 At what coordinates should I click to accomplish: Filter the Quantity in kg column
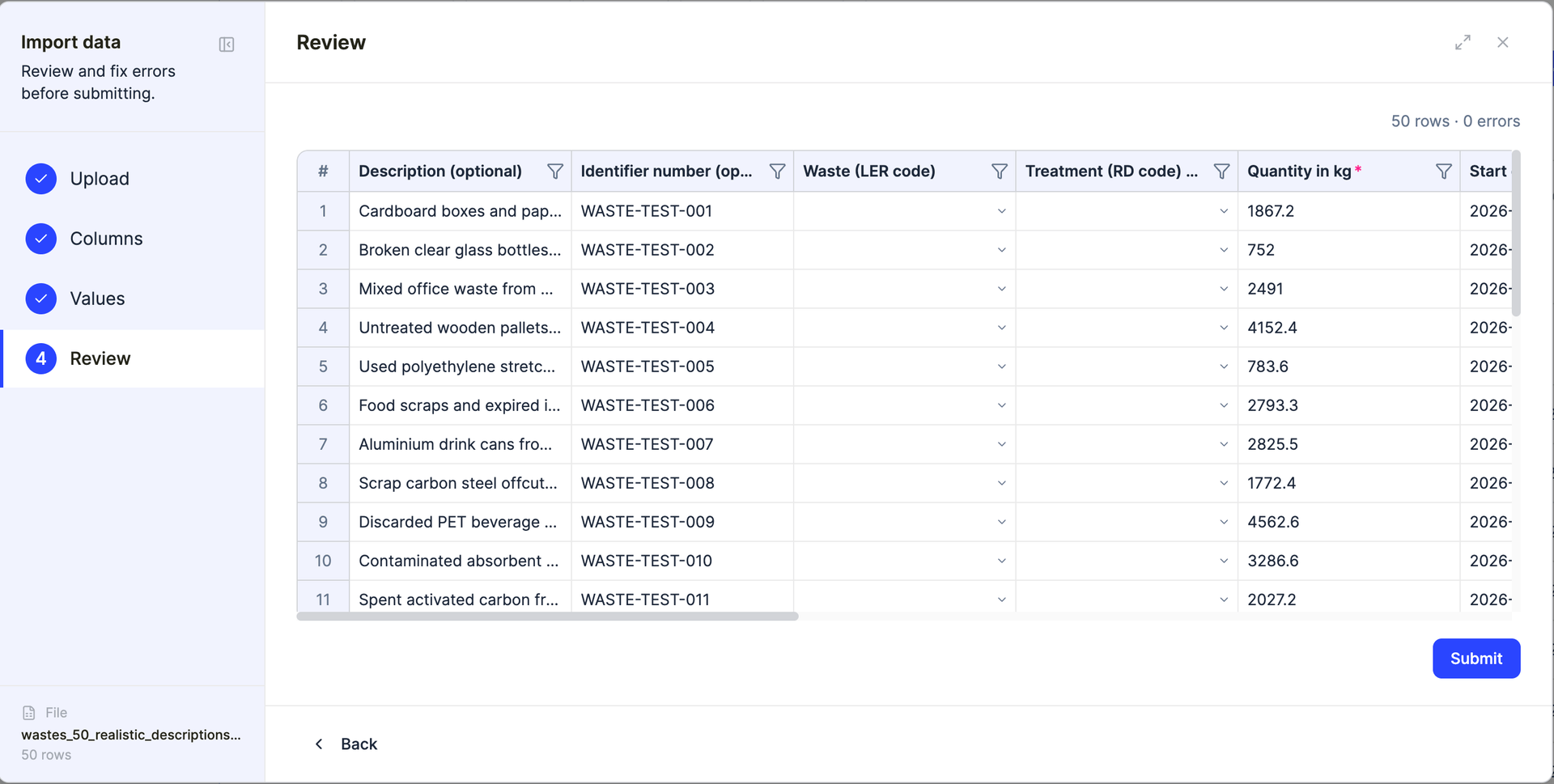pyautogui.click(x=1443, y=172)
